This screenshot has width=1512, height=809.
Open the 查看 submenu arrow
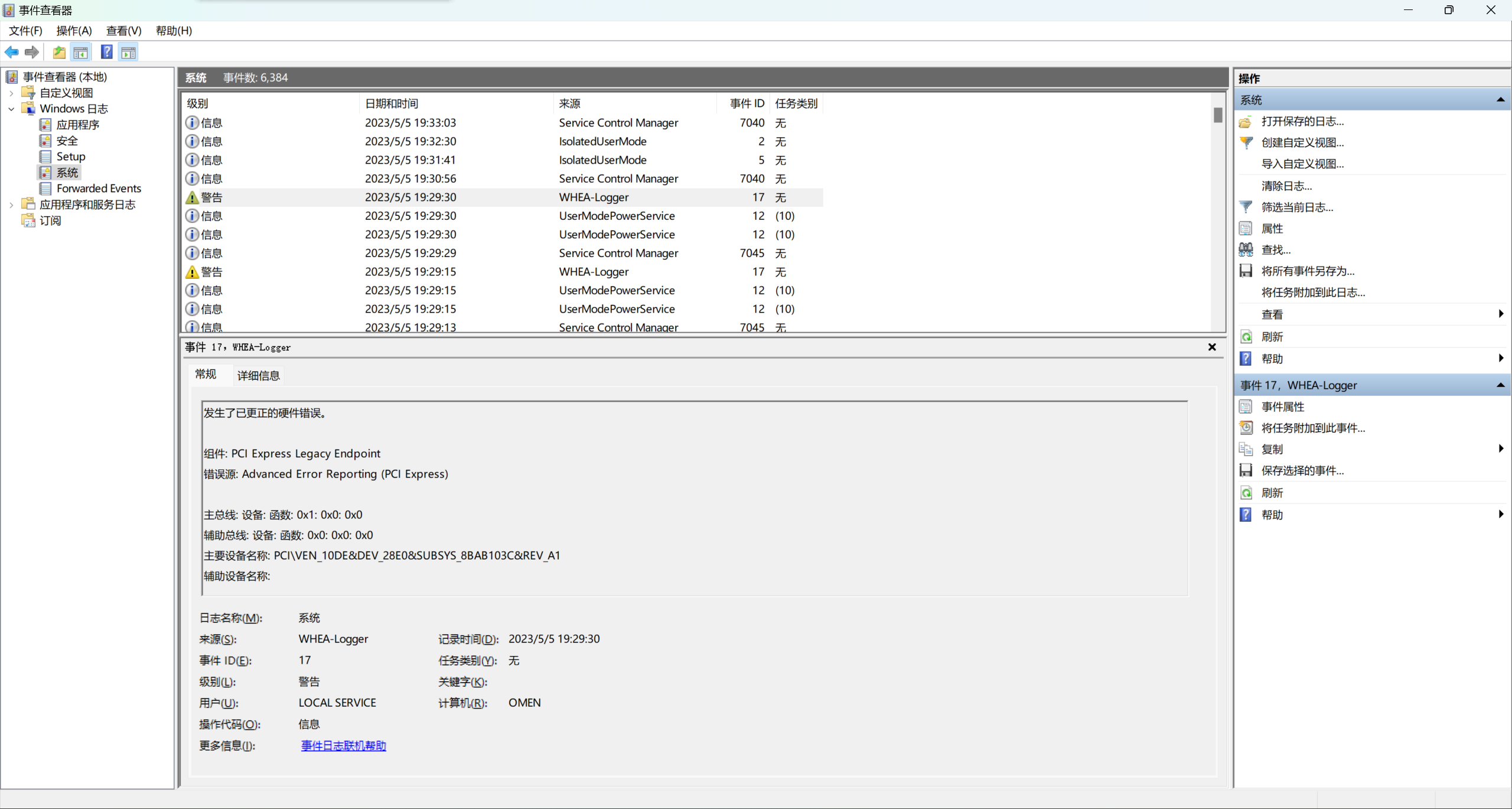(1501, 314)
